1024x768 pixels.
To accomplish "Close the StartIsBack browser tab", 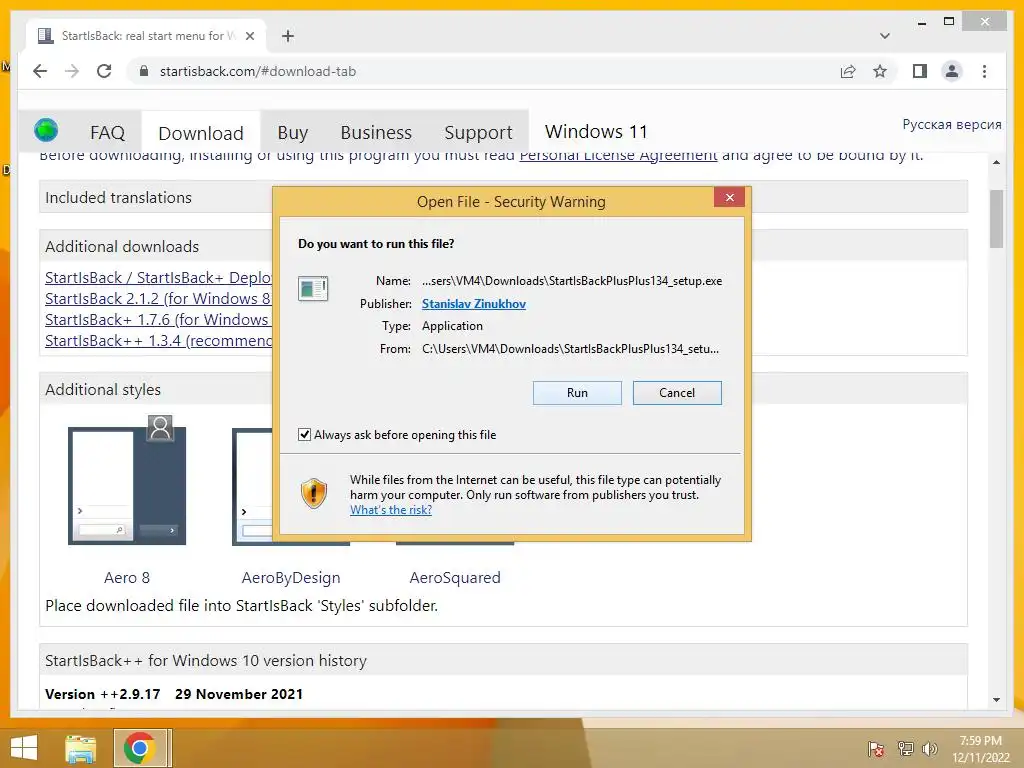I will coord(249,36).
